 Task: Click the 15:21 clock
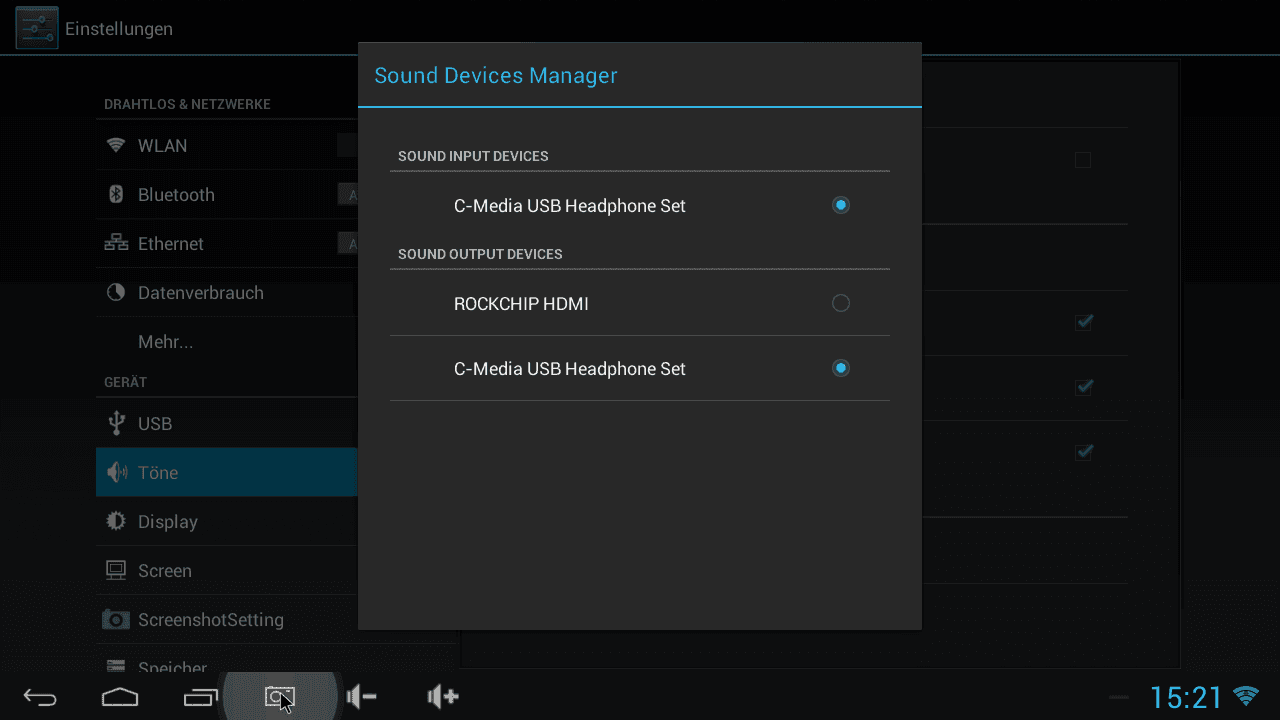[1186, 697]
